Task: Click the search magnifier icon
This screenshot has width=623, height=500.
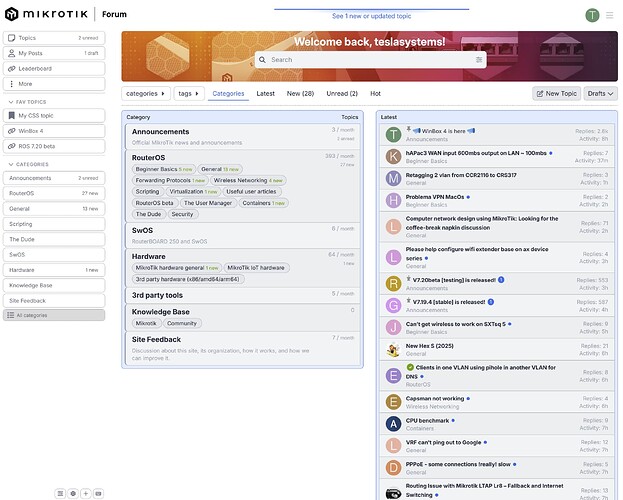Action: click(x=262, y=60)
